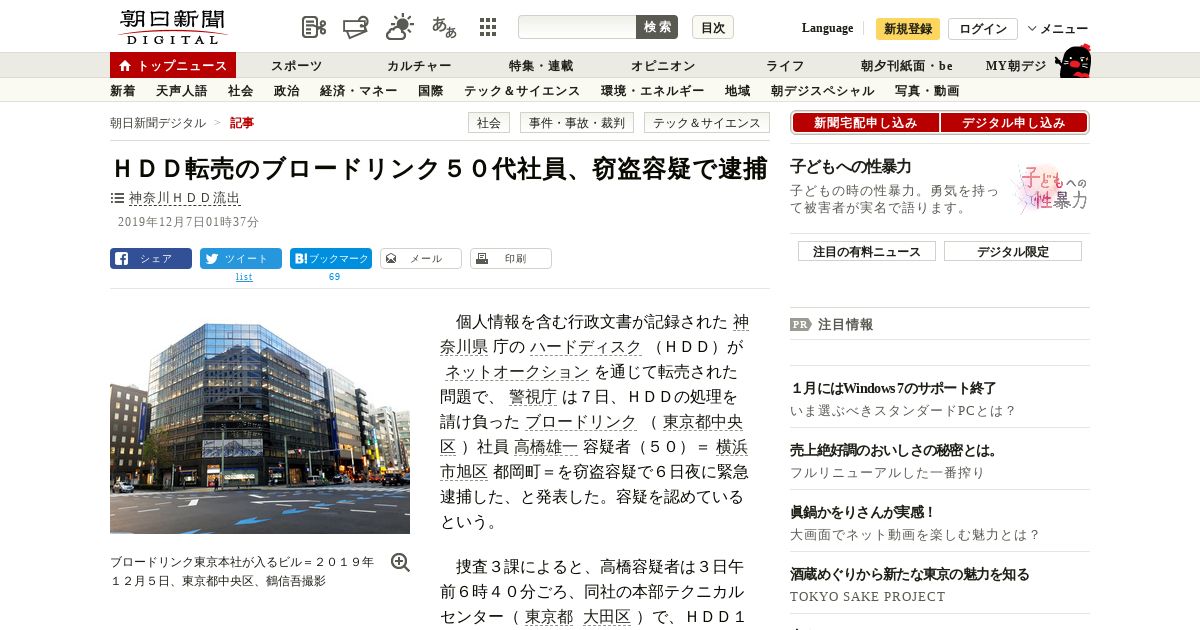Click the magnifier to enlarge photo
Screen dimensions: 1200x630
(x=400, y=562)
